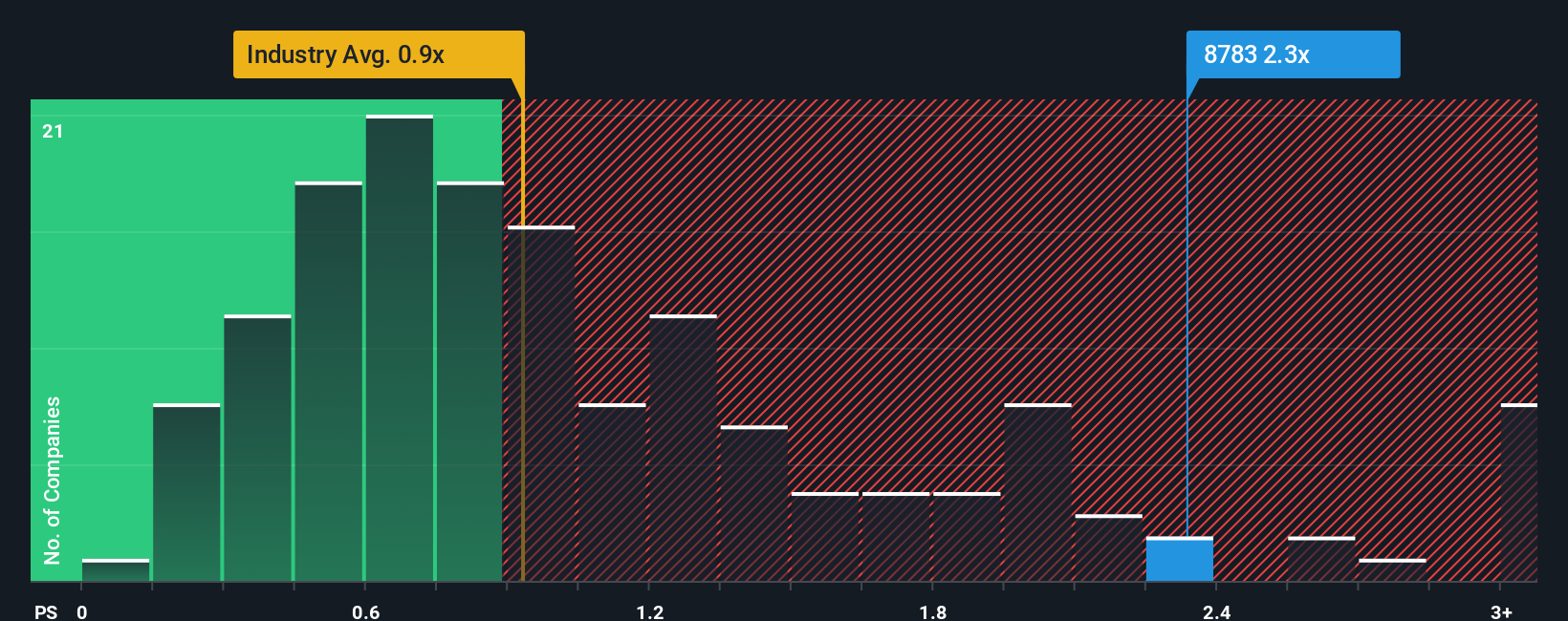Click the 'No. of Companies' axis label

click(52, 480)
